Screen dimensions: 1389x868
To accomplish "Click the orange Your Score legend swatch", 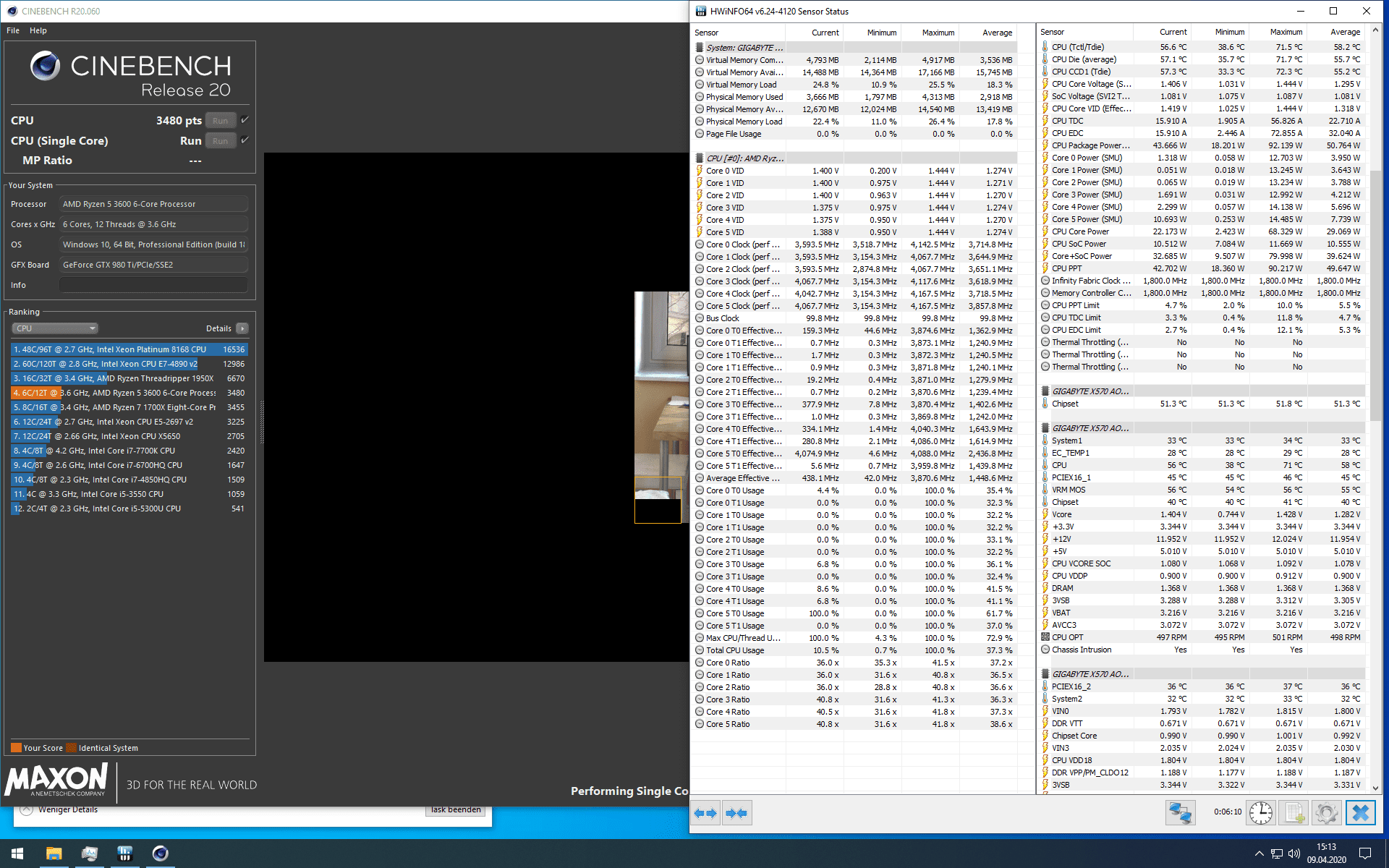I will (16, 748).
